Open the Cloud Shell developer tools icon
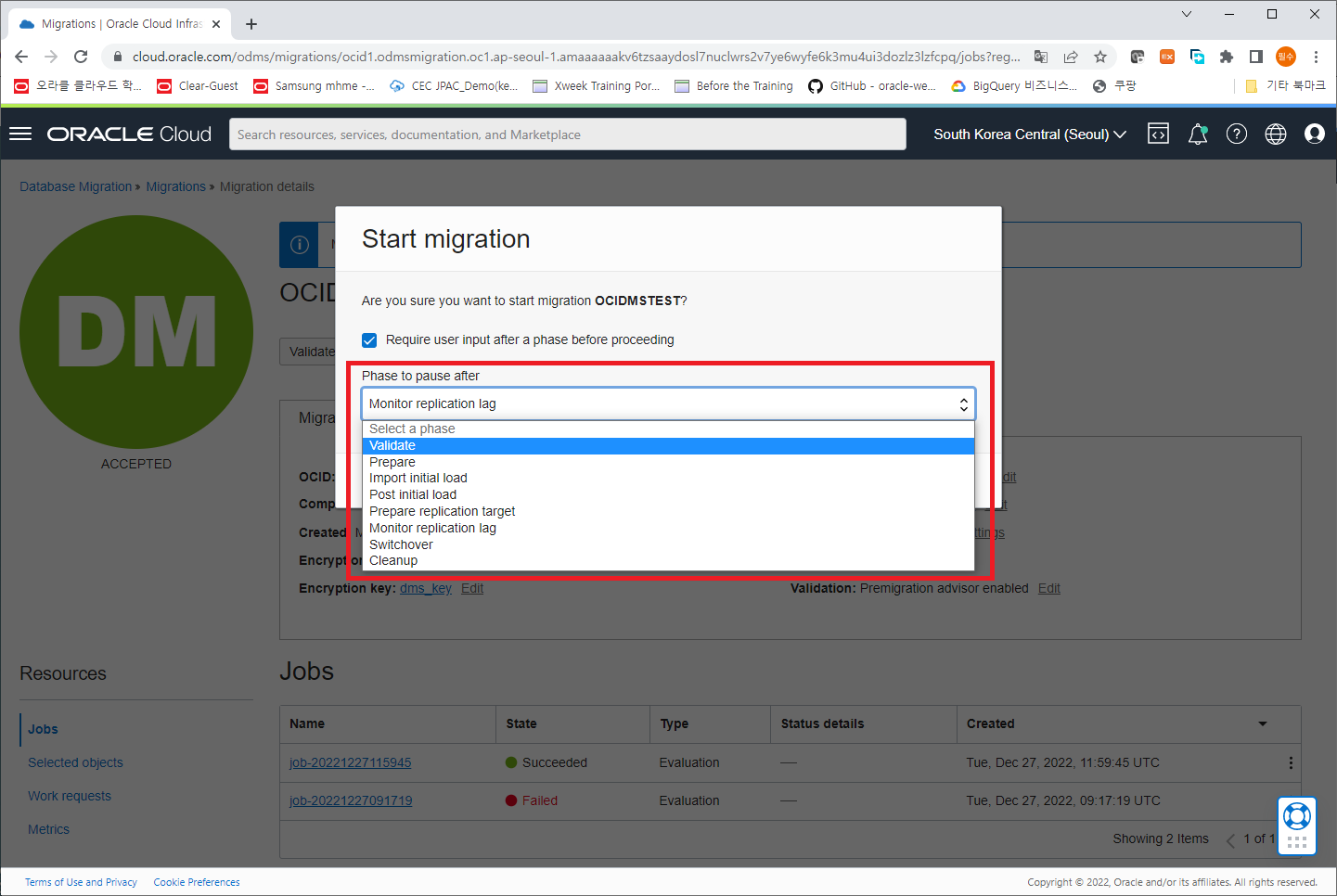Viewport: 1337px width, 896px height. tap(1158, 134)
